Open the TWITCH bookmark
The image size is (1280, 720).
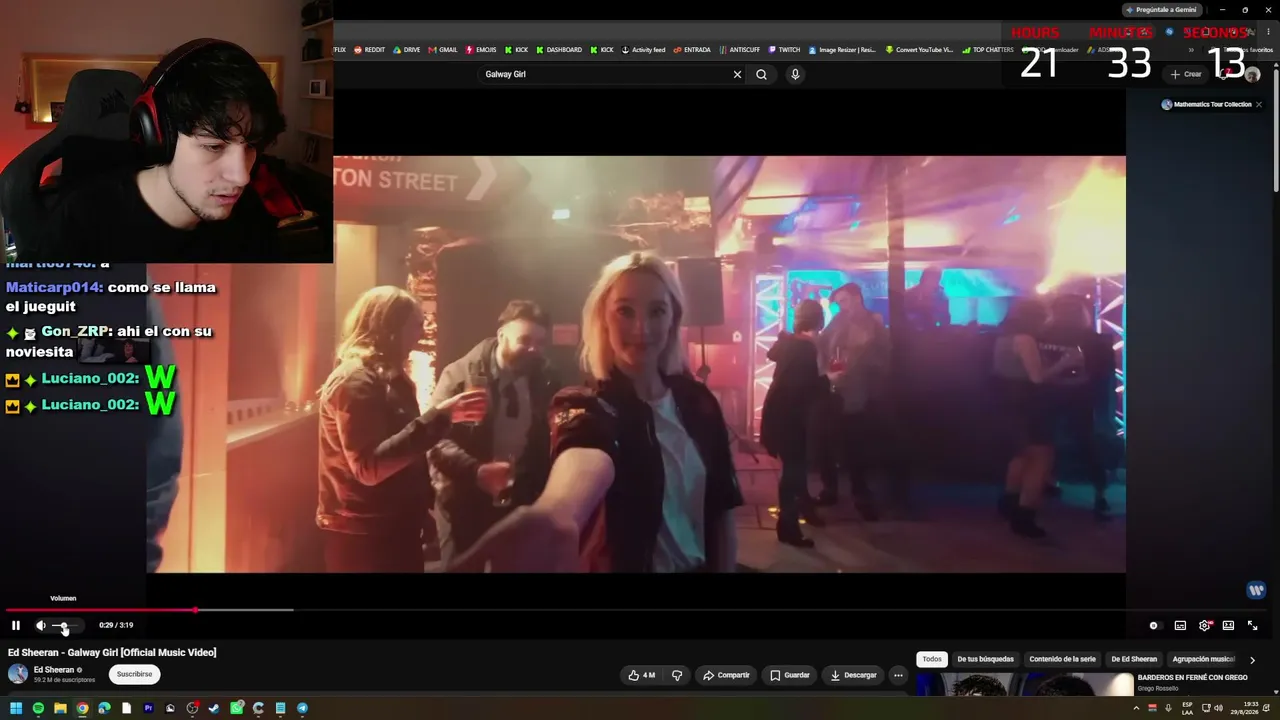785,50
